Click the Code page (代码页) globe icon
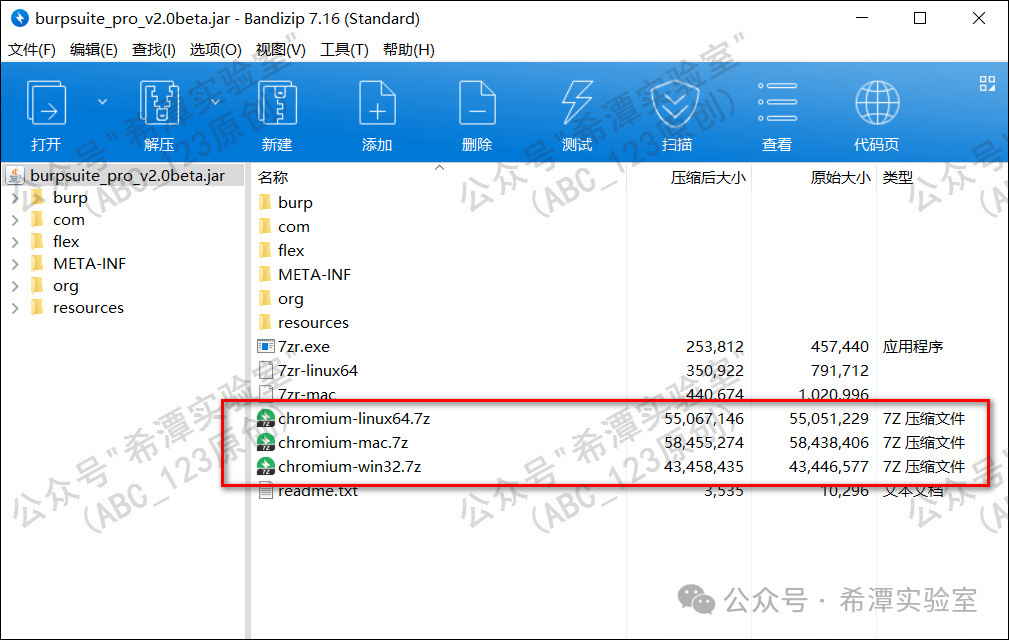1009x640 pixels. 877,103
